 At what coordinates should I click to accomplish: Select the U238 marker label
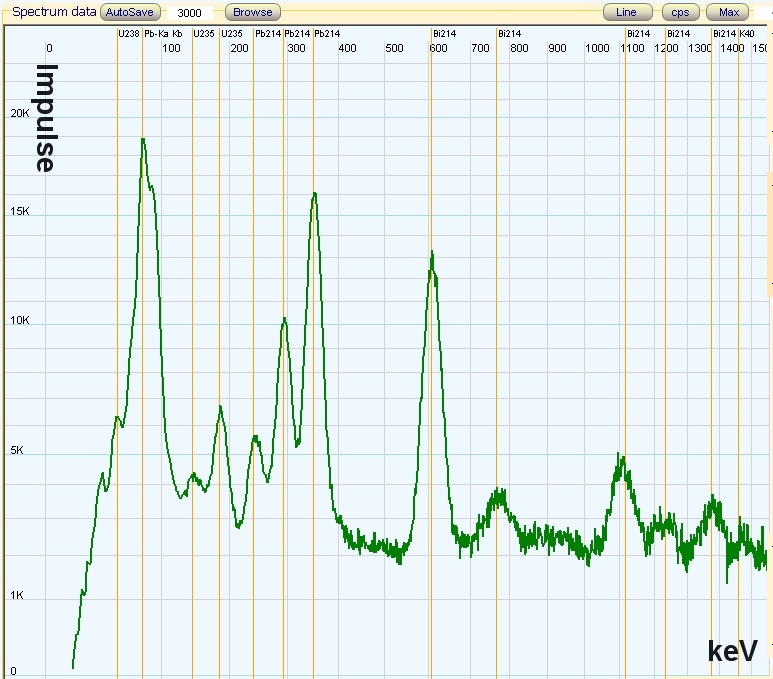(128, 33)
